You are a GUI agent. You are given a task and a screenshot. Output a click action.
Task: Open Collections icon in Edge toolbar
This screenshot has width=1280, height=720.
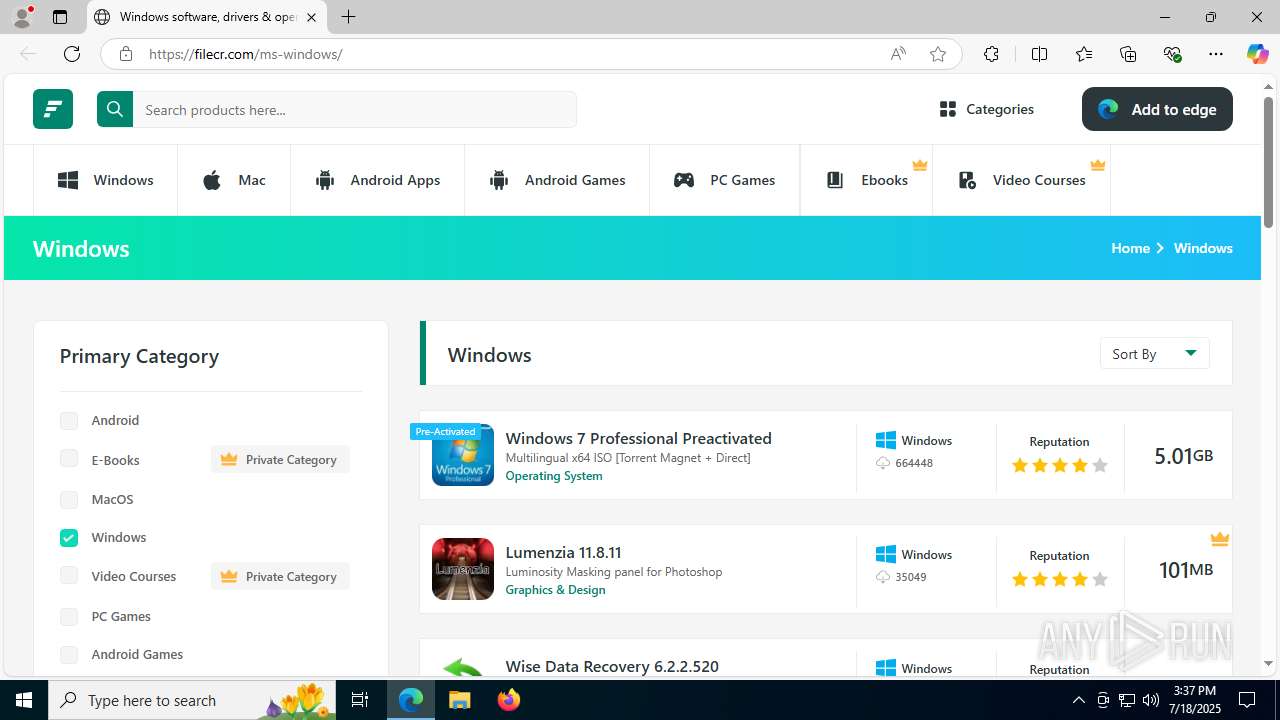click(x=1128, y=54)
